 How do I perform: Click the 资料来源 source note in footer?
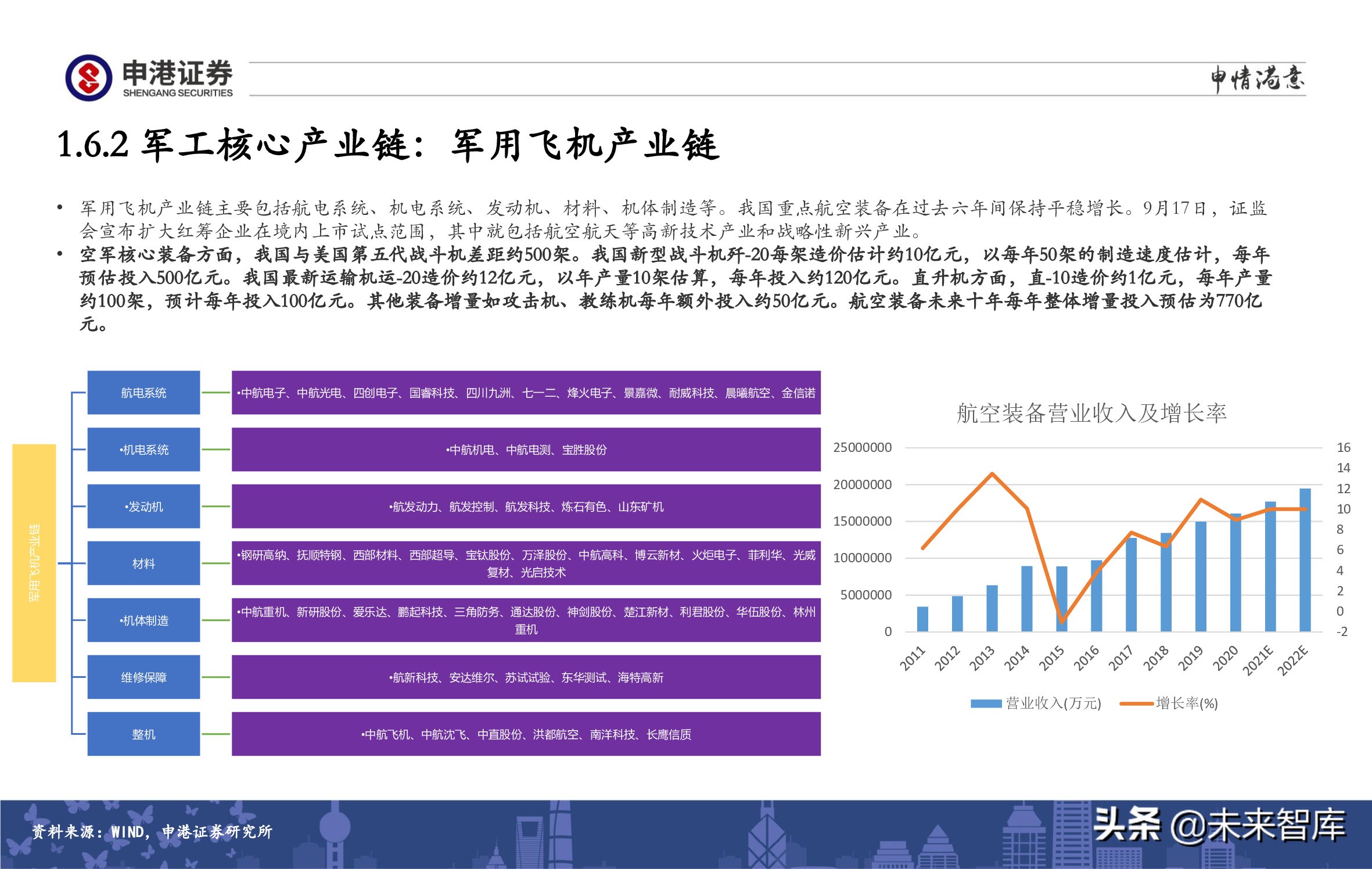tap(152, 831)
